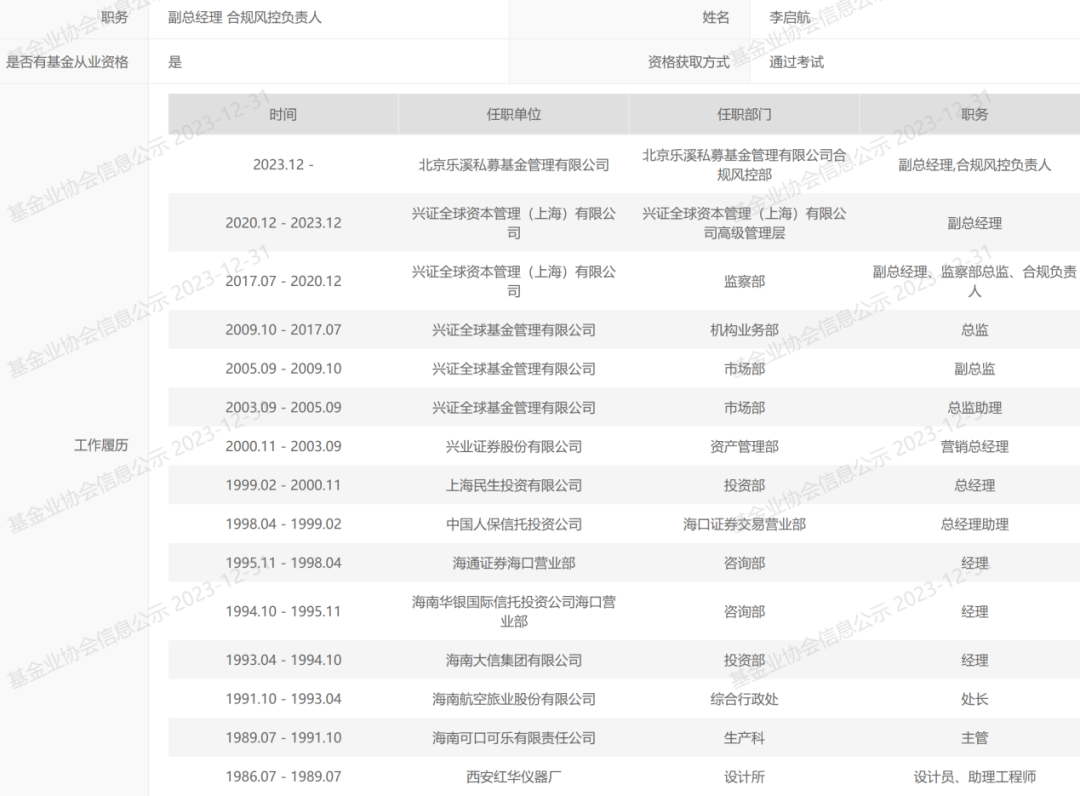Click the 设计员、助理工程师 position cell

[x=975, y=777]
